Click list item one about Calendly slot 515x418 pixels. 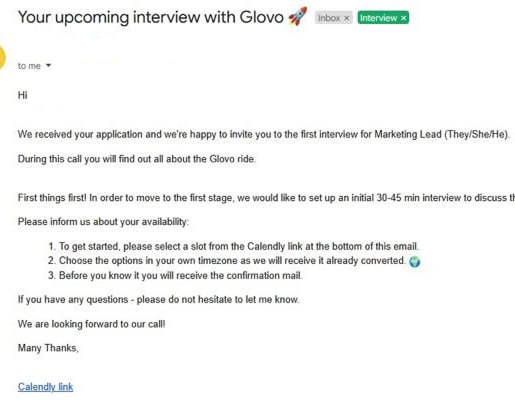pyautogui.click(x=233, y=246)
